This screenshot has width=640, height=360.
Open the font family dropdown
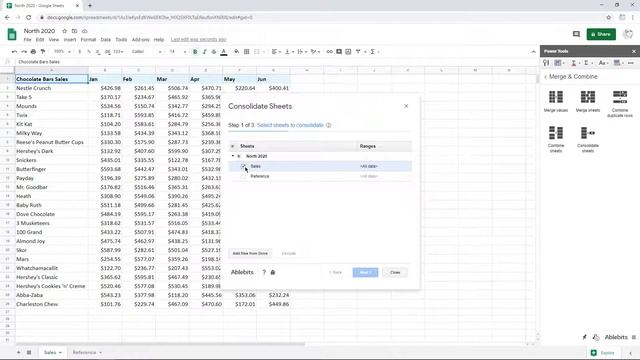[146, 52]
